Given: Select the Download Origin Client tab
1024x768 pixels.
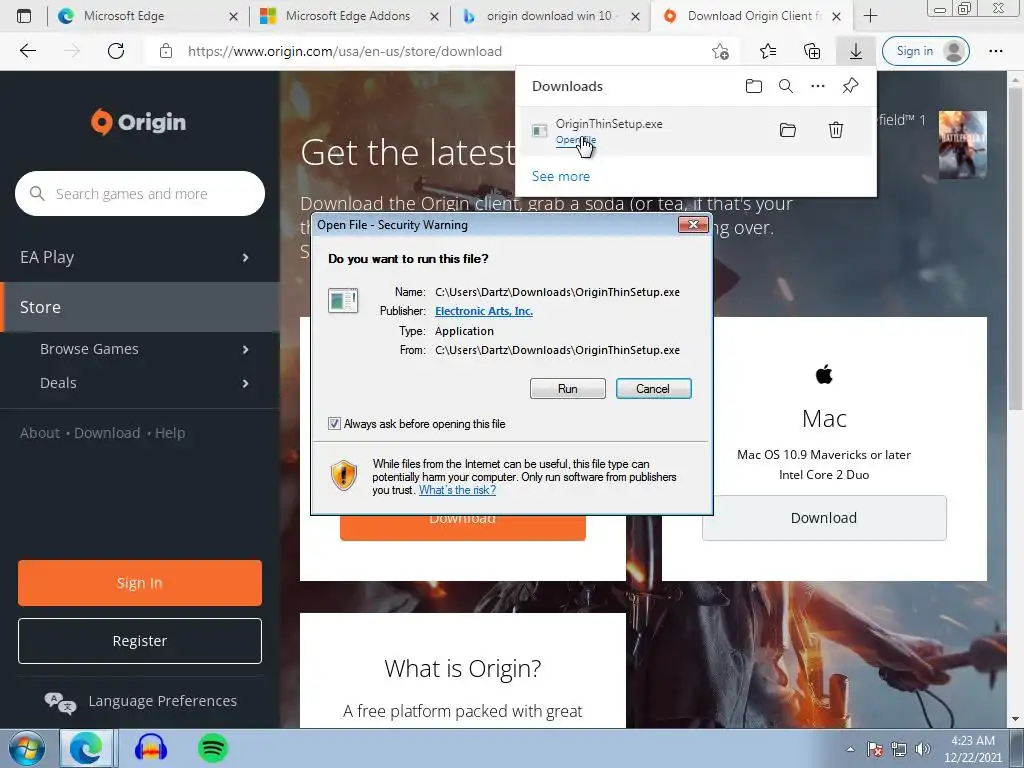Looking at the screenshot, I should pyautogui.click(x=751, y=16).
